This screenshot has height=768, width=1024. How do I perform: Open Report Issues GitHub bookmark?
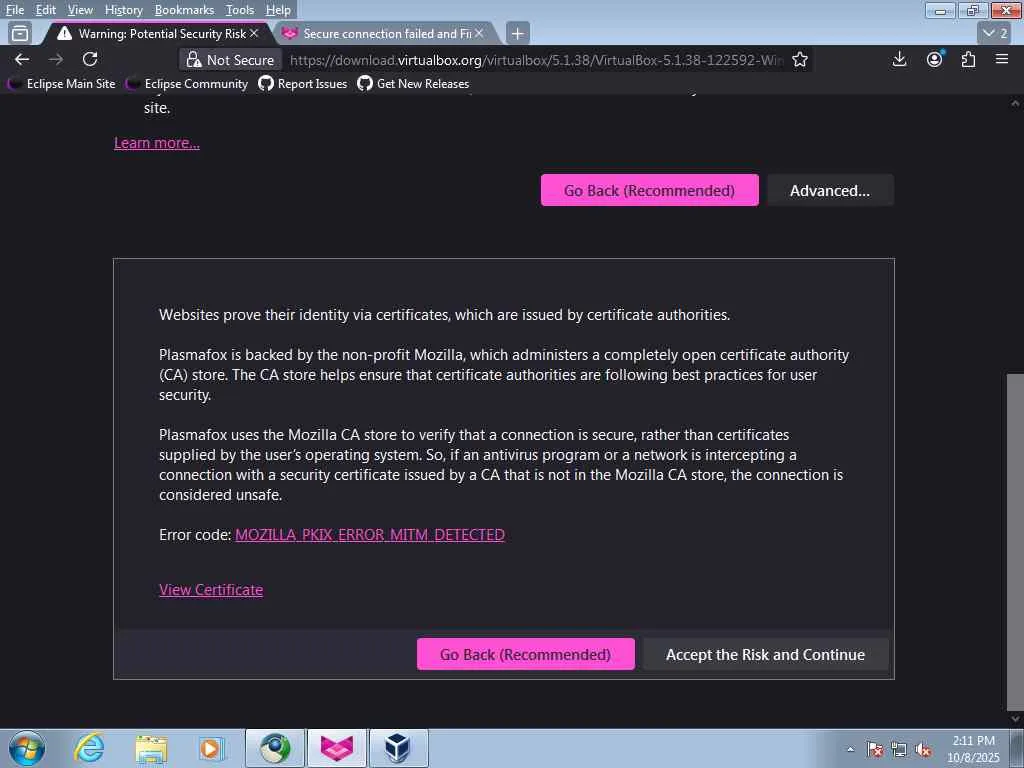point(303,84)
